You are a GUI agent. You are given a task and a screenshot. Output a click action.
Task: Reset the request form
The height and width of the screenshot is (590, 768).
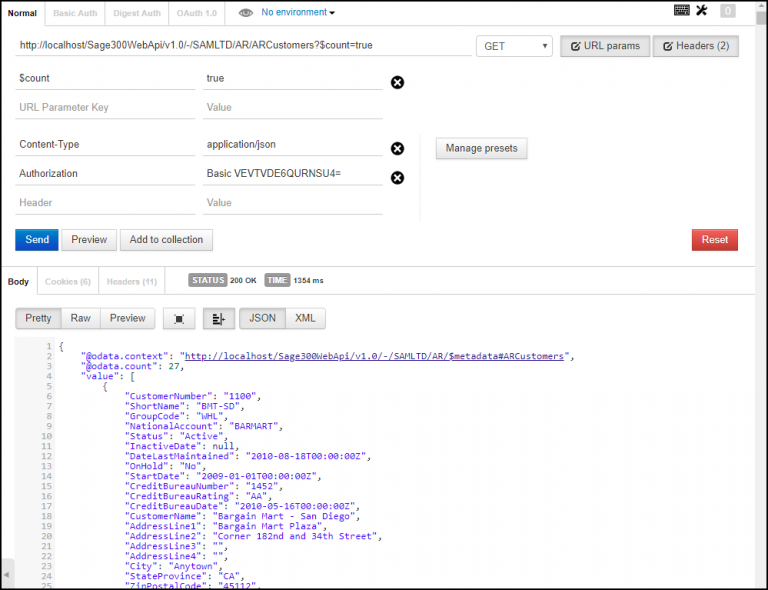point(715,240)
